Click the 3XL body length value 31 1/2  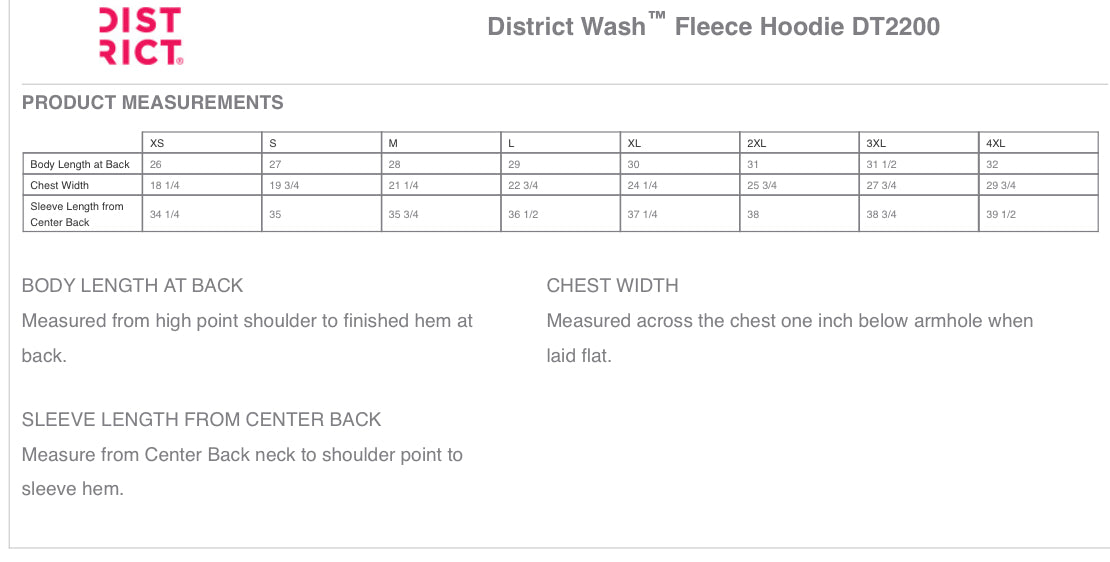(x=881, y=164)
